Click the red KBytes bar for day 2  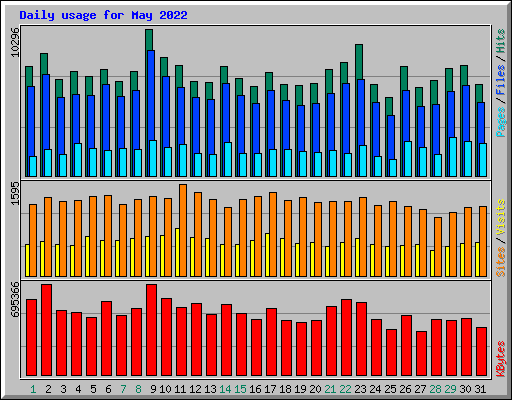46,330
